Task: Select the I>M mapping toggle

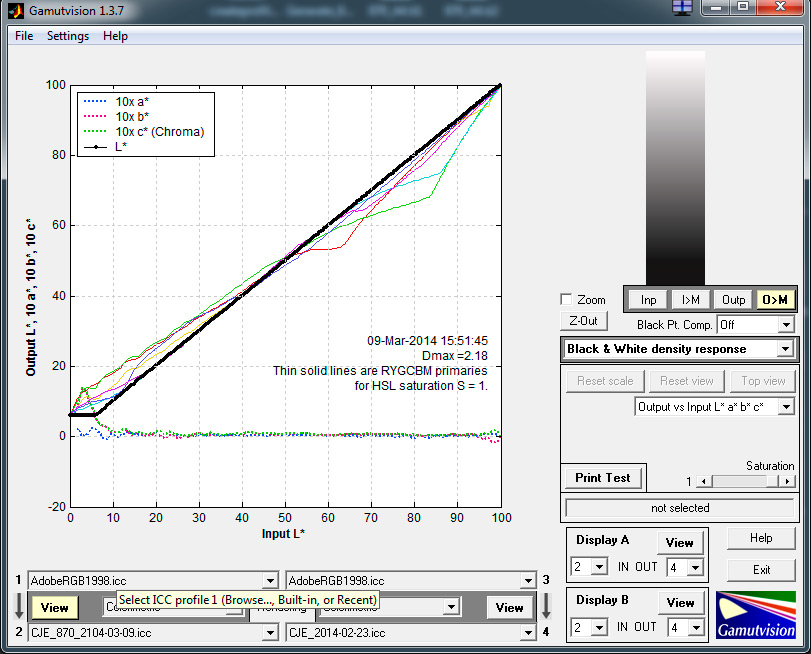Action: click(x=690, y=299)
